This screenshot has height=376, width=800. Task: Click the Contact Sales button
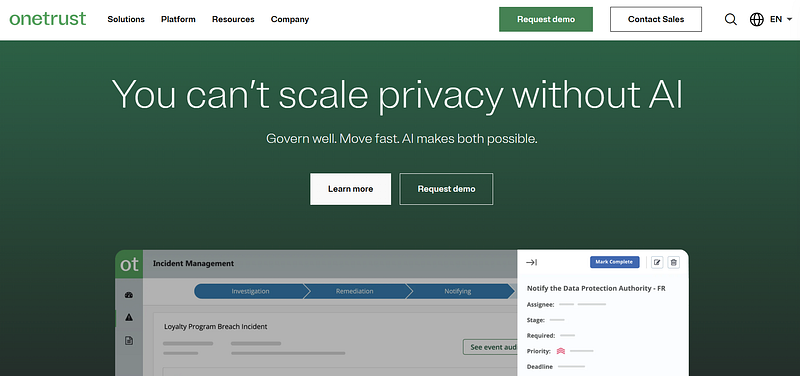656,19
